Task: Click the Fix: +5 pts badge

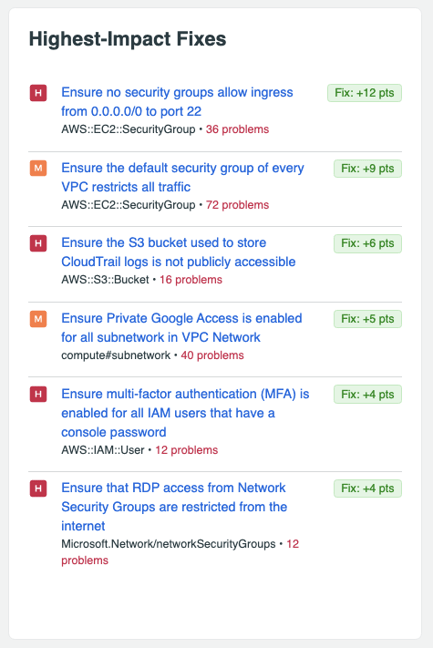Action: (368, 319)
